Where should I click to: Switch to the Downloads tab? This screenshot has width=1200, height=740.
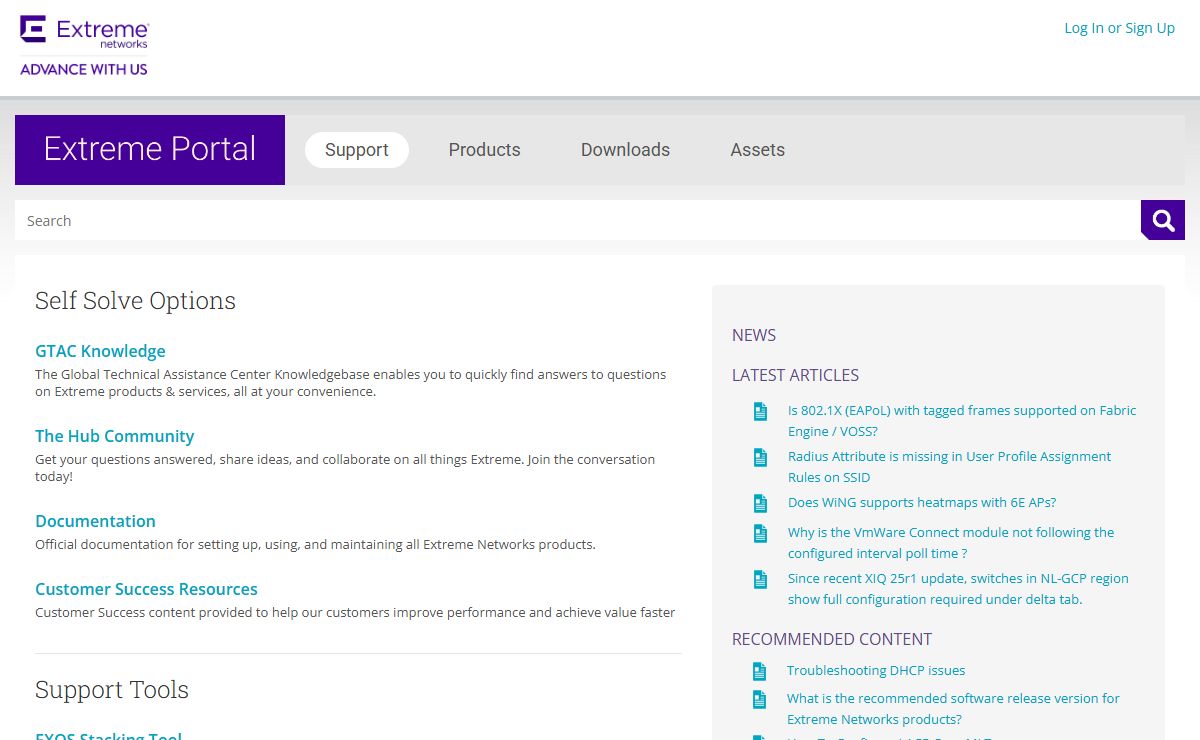point(626,150)
